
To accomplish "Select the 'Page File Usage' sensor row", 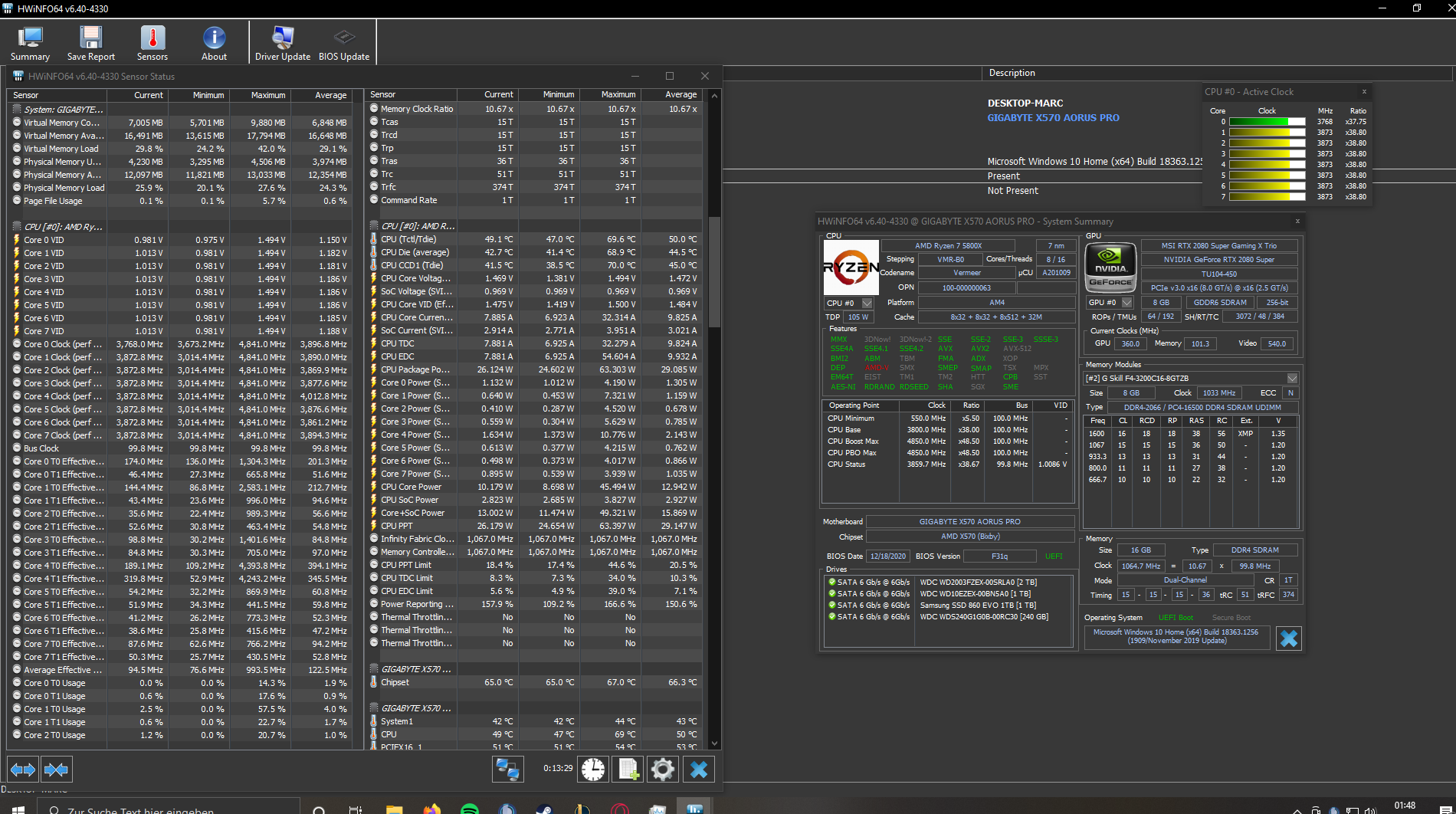I will tap(181, 201).
